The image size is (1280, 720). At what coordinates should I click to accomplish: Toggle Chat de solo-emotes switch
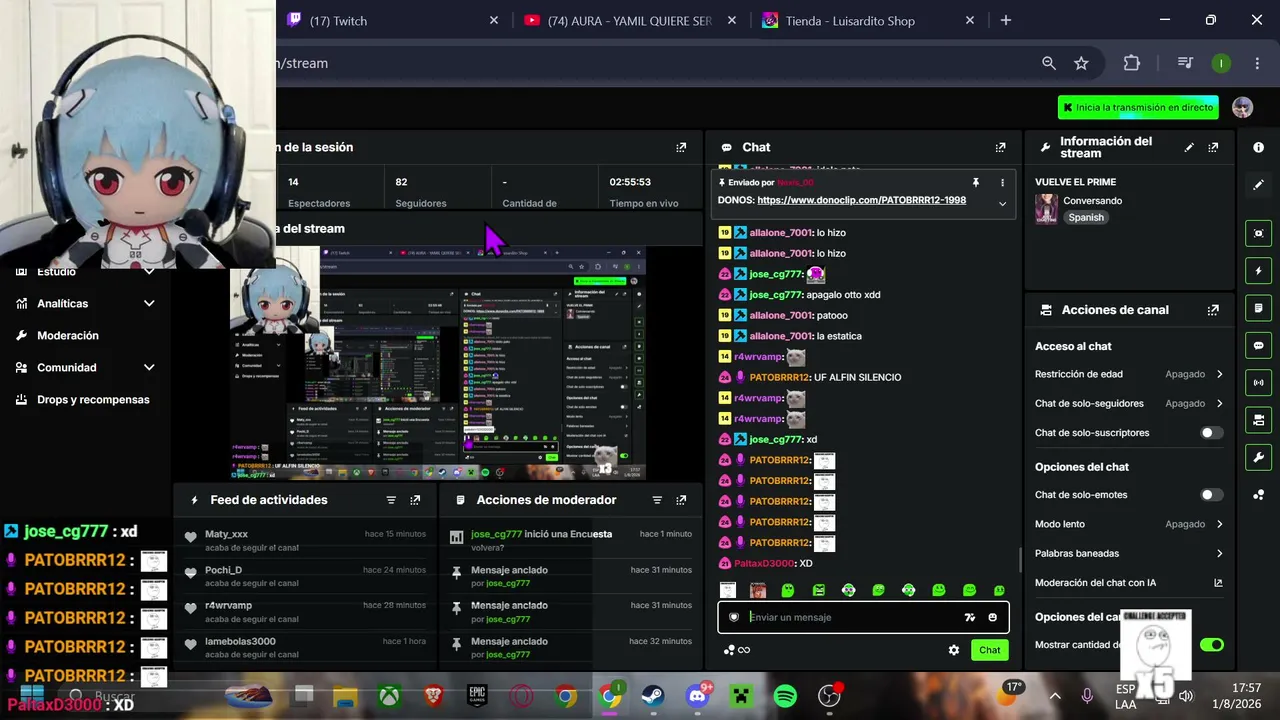[x=1210, y=495]
